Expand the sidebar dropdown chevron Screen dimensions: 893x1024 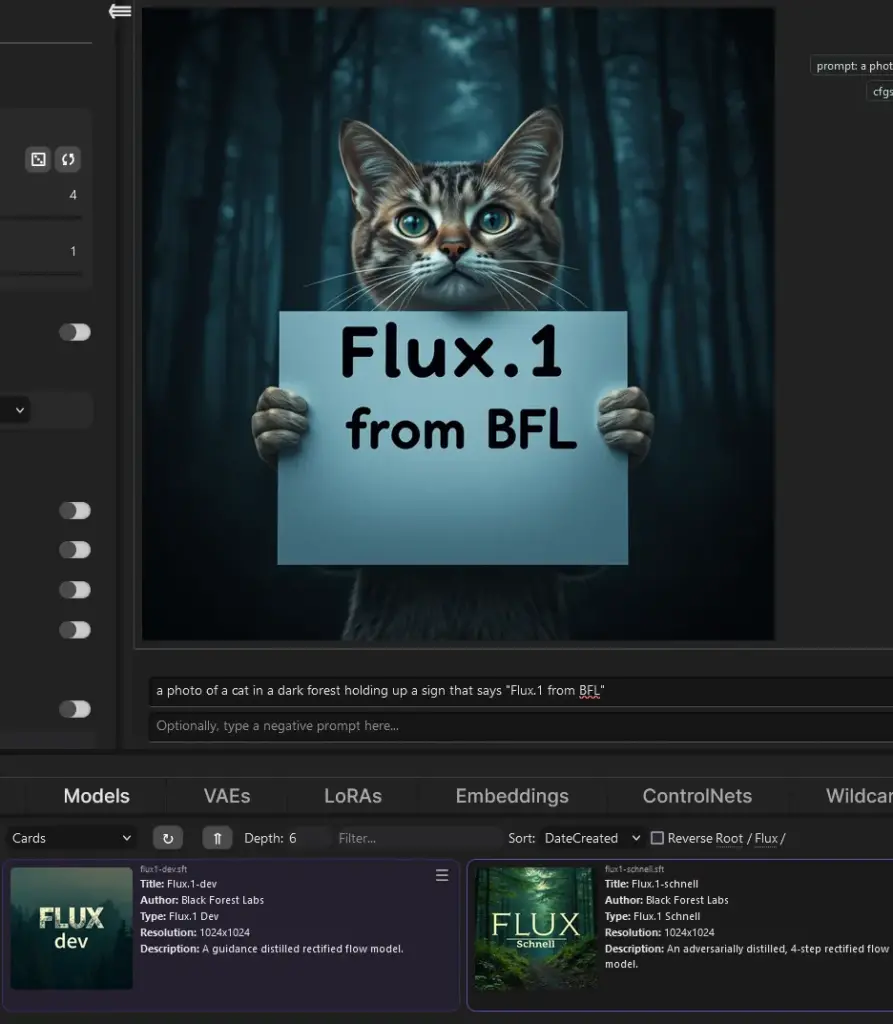pyautogui.click(x=20, y=410)
